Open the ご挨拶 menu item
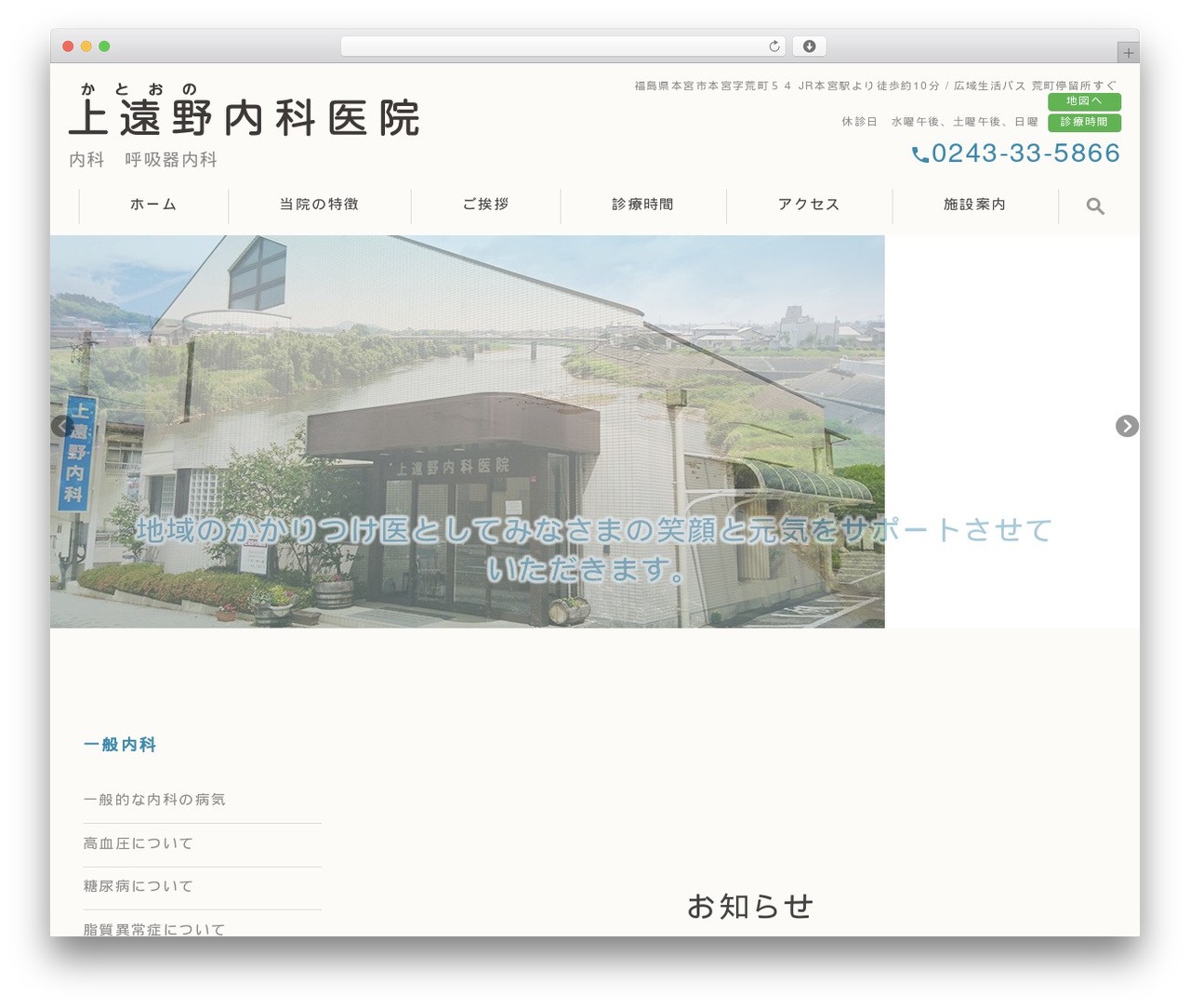 (x=485, y=205)
